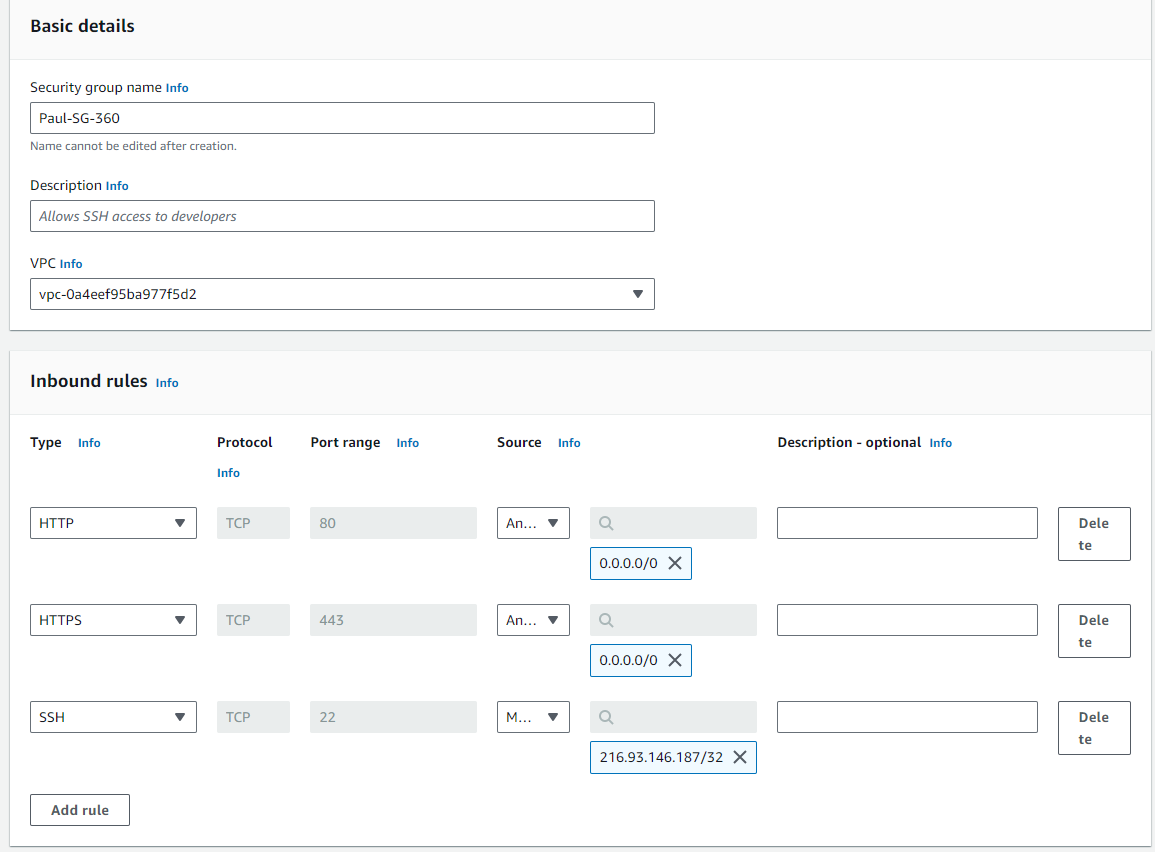The height and width of the screenshot is (852, 1155).
Task: Delete the HTTP inbound rule
Action: coord(1094,534)
